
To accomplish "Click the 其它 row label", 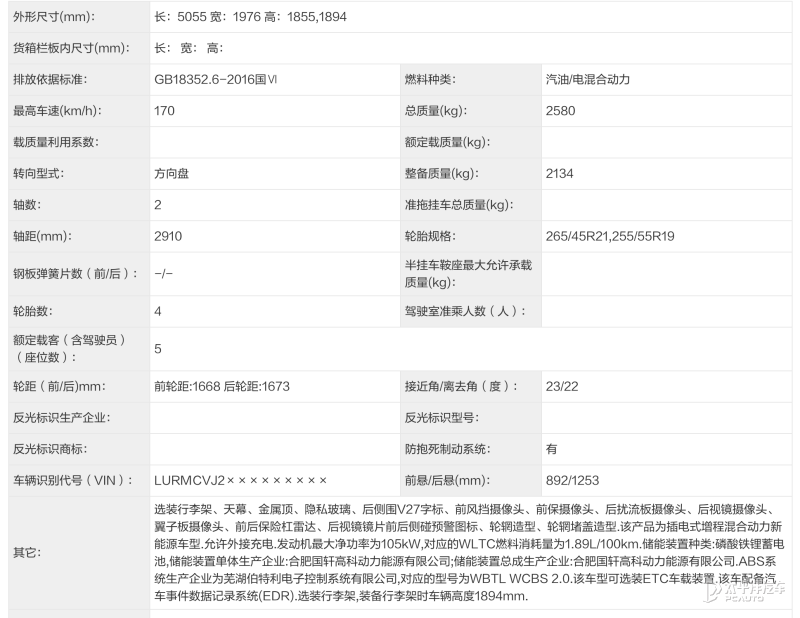I will [x=27, y=553].
